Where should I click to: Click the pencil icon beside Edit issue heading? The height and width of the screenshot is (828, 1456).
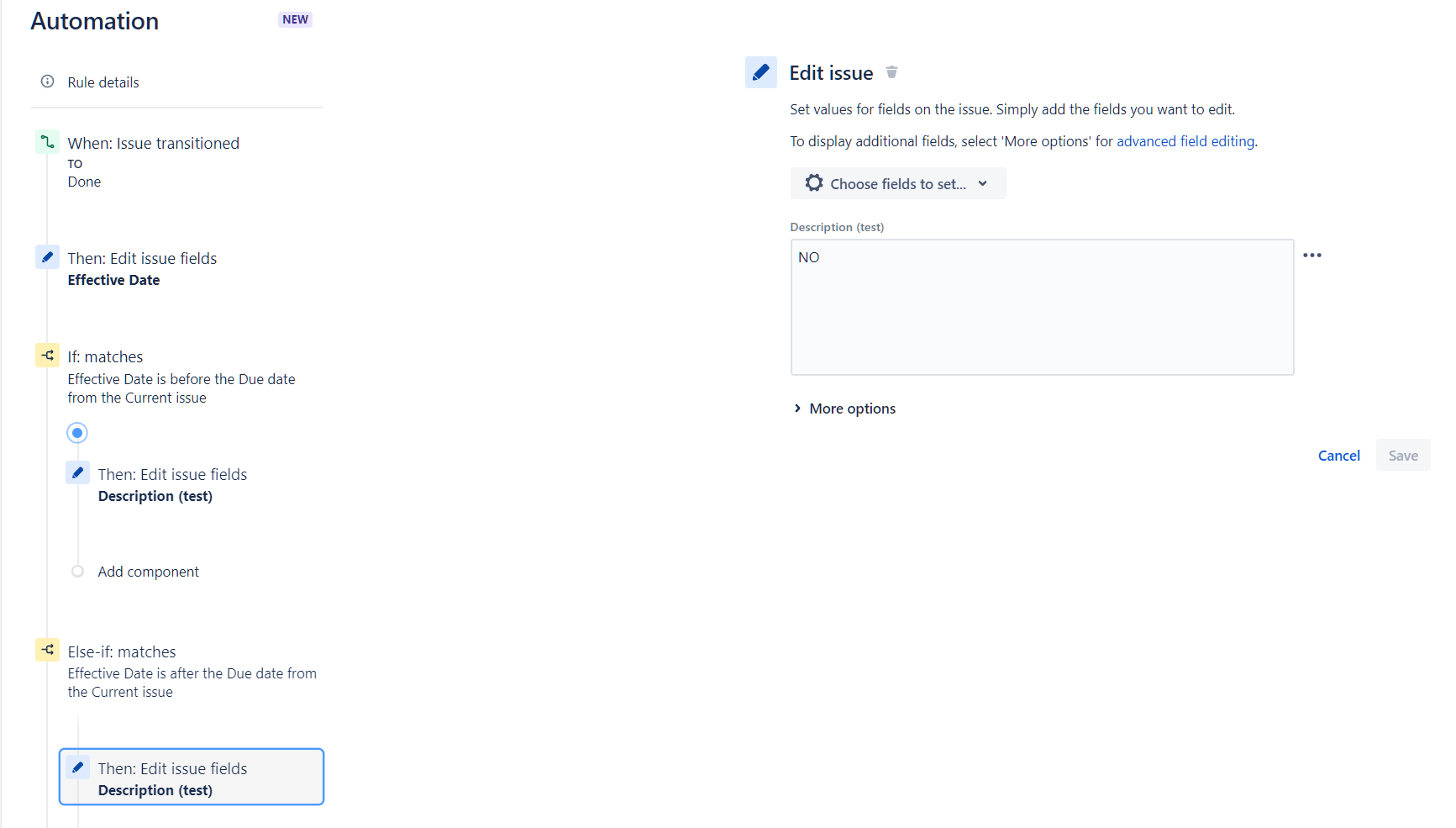coord(760,72)
